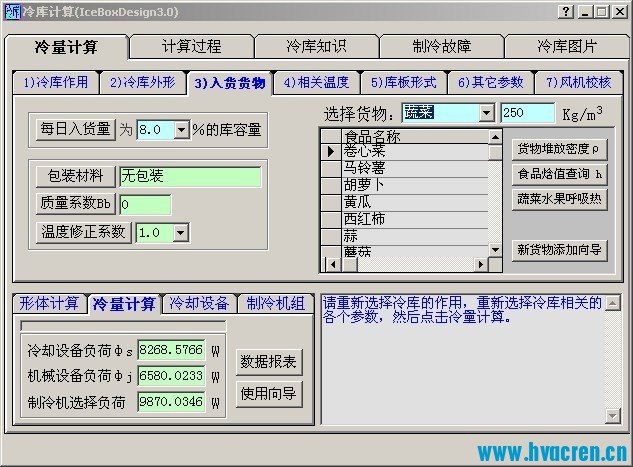Screen dimensions: 633x467
Task: Open the 冷库图片 tab
Action: tap(566, 47)
